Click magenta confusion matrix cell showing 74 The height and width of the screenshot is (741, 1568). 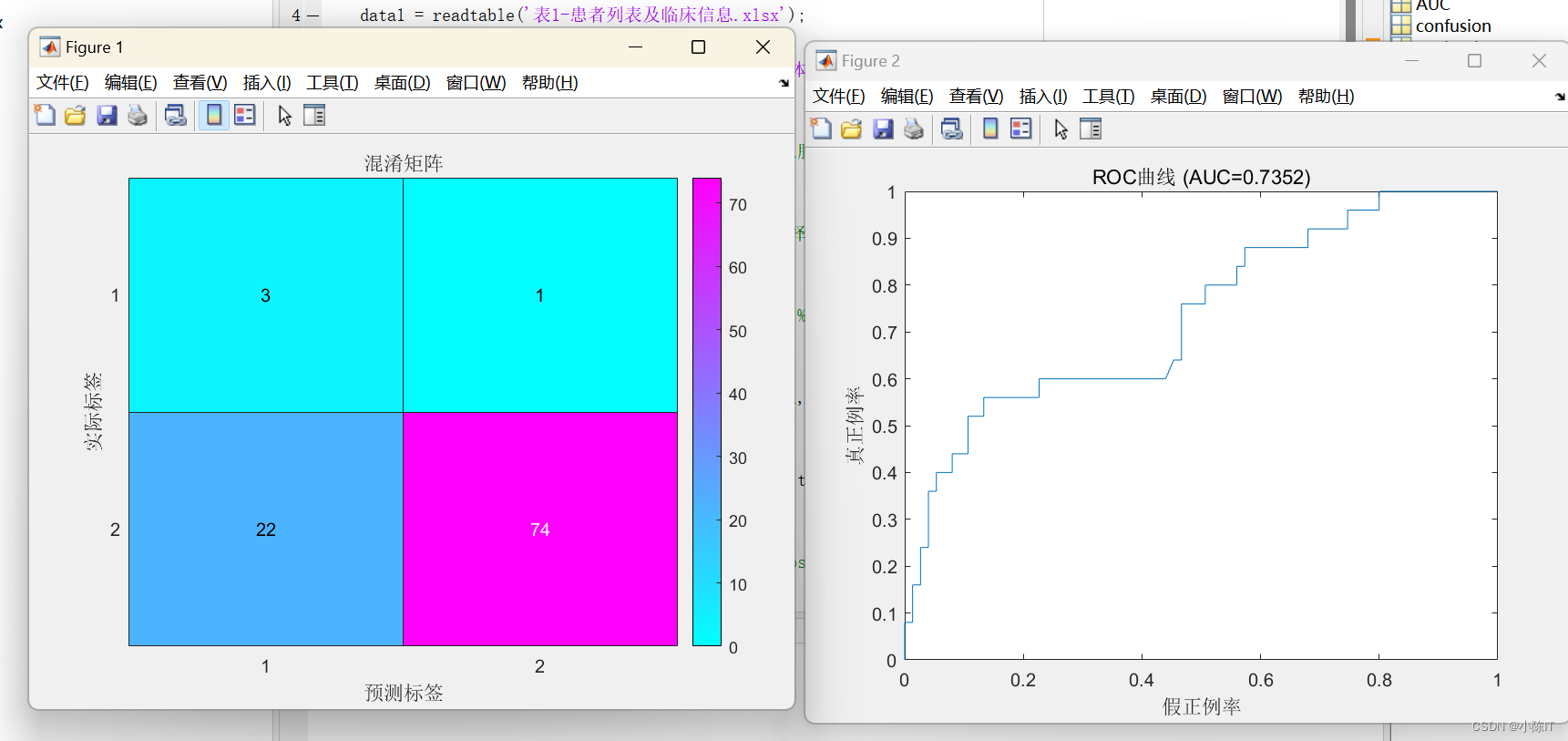pos(540,530)
